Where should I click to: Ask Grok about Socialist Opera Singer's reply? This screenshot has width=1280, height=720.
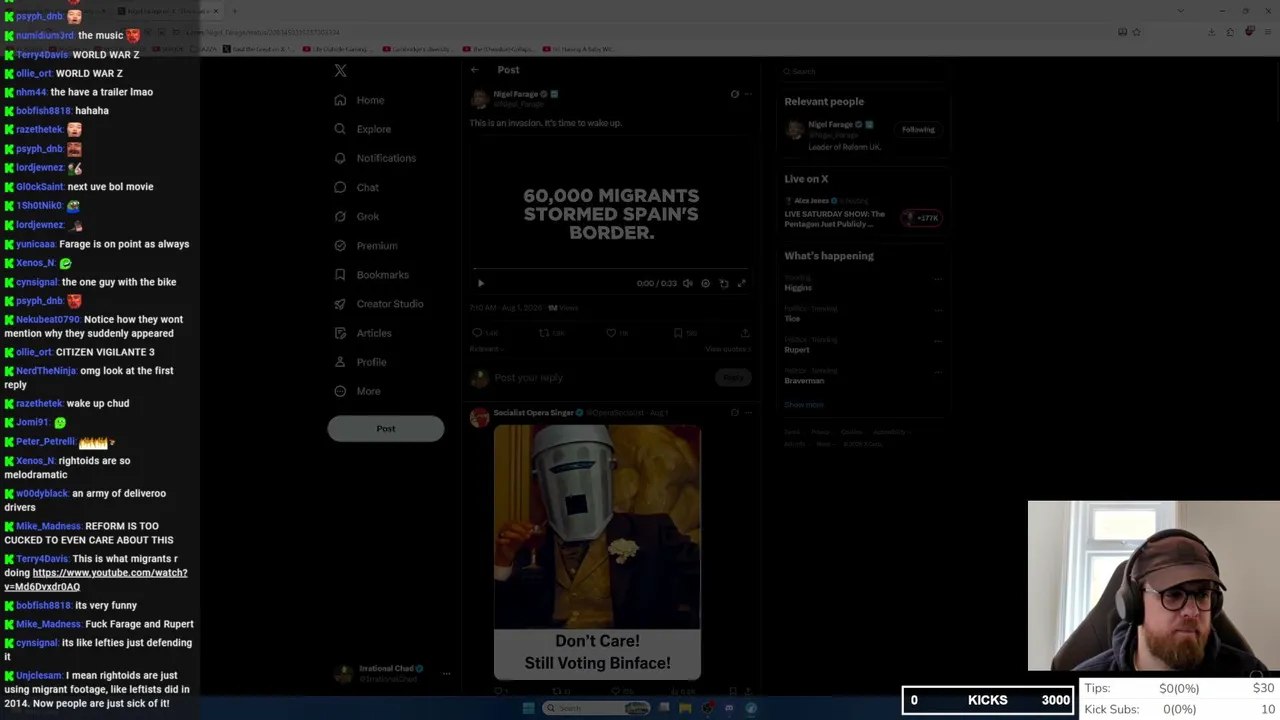coord(734,412)
